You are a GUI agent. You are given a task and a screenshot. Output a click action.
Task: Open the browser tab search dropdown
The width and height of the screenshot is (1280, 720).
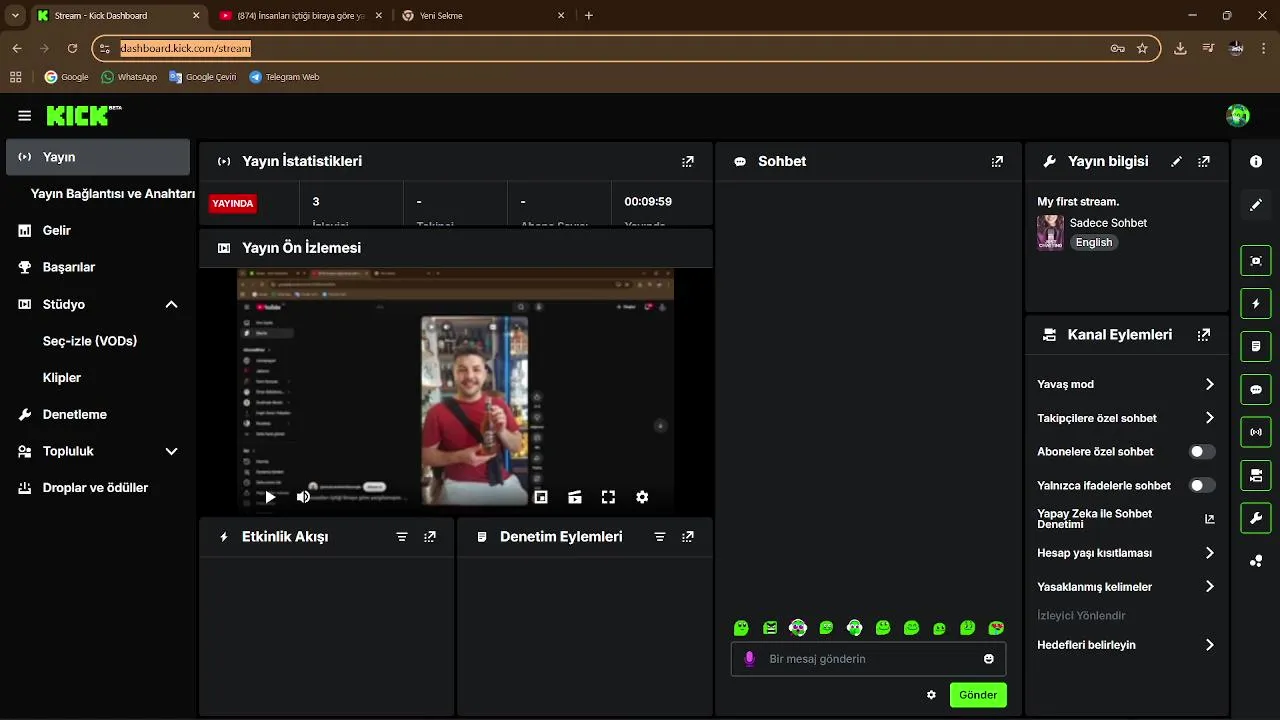point(15,16)
